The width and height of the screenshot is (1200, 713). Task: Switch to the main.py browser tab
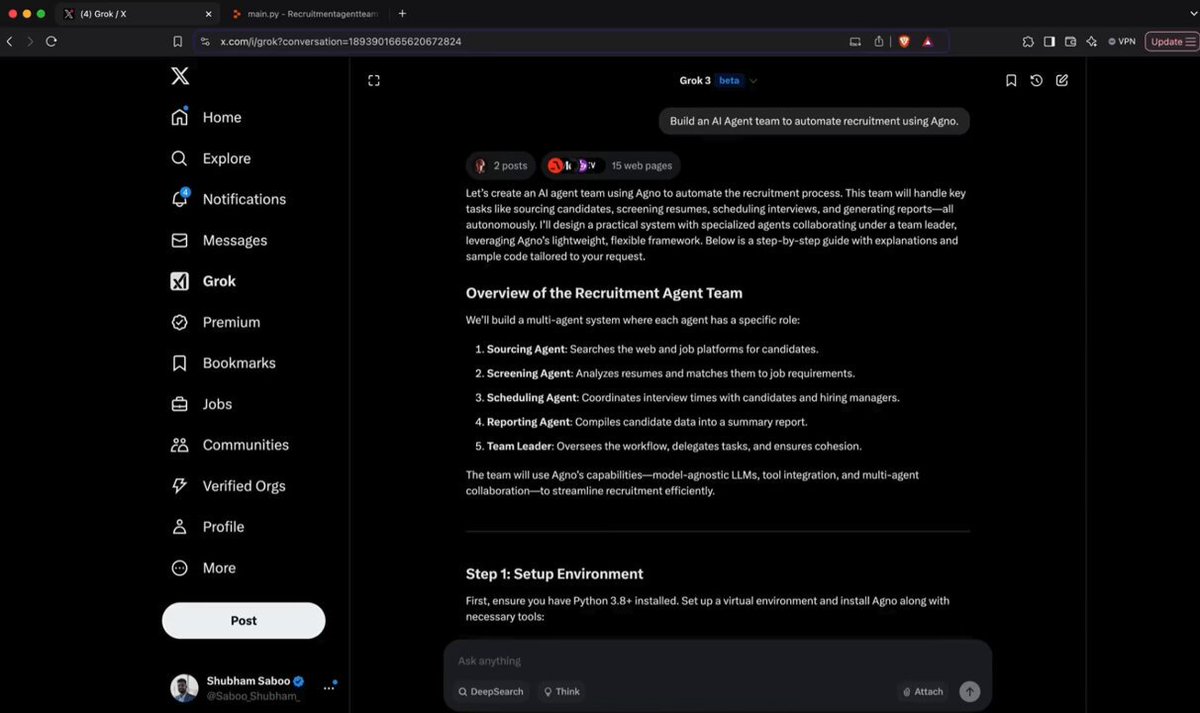(x=304, y=14)
